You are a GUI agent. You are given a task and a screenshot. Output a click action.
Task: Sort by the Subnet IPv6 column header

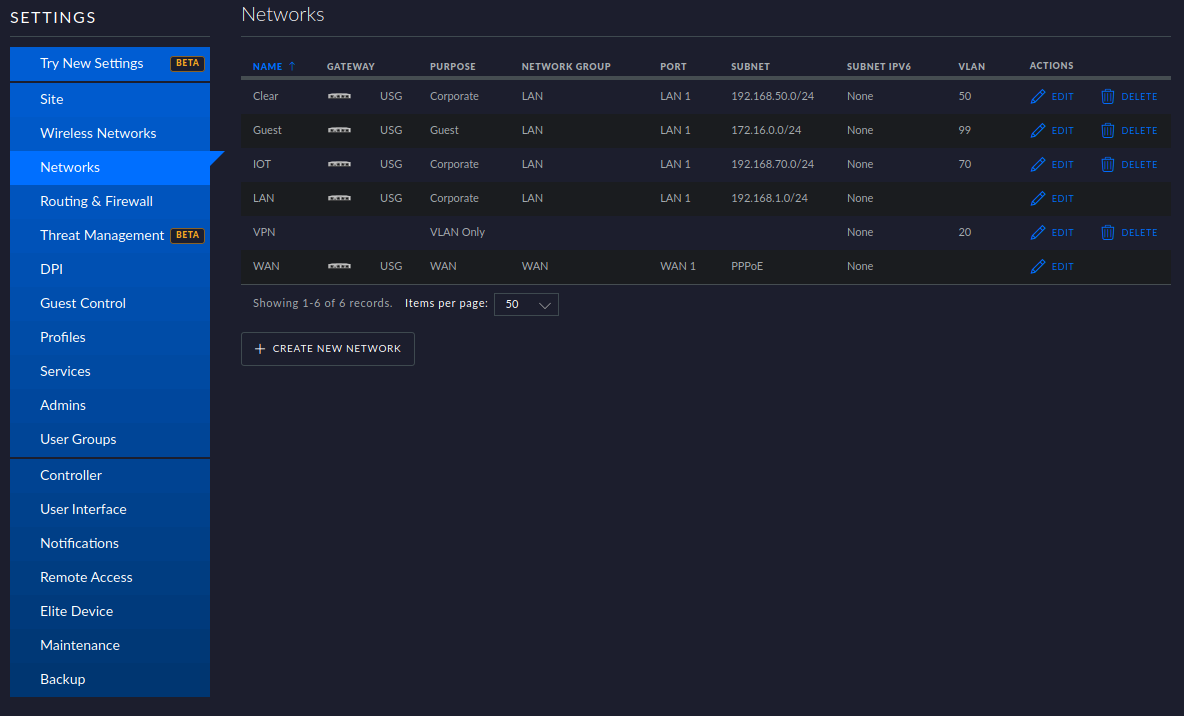tap(878, 66)
